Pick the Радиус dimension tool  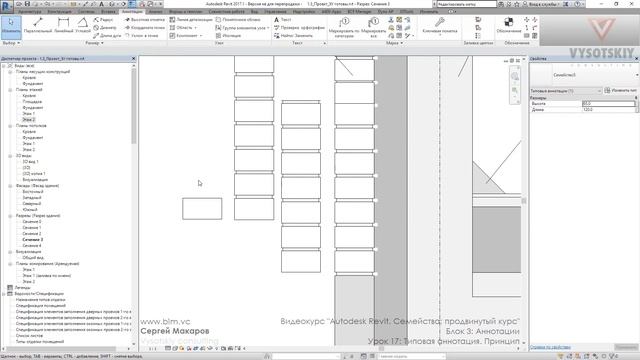[103, 20]
